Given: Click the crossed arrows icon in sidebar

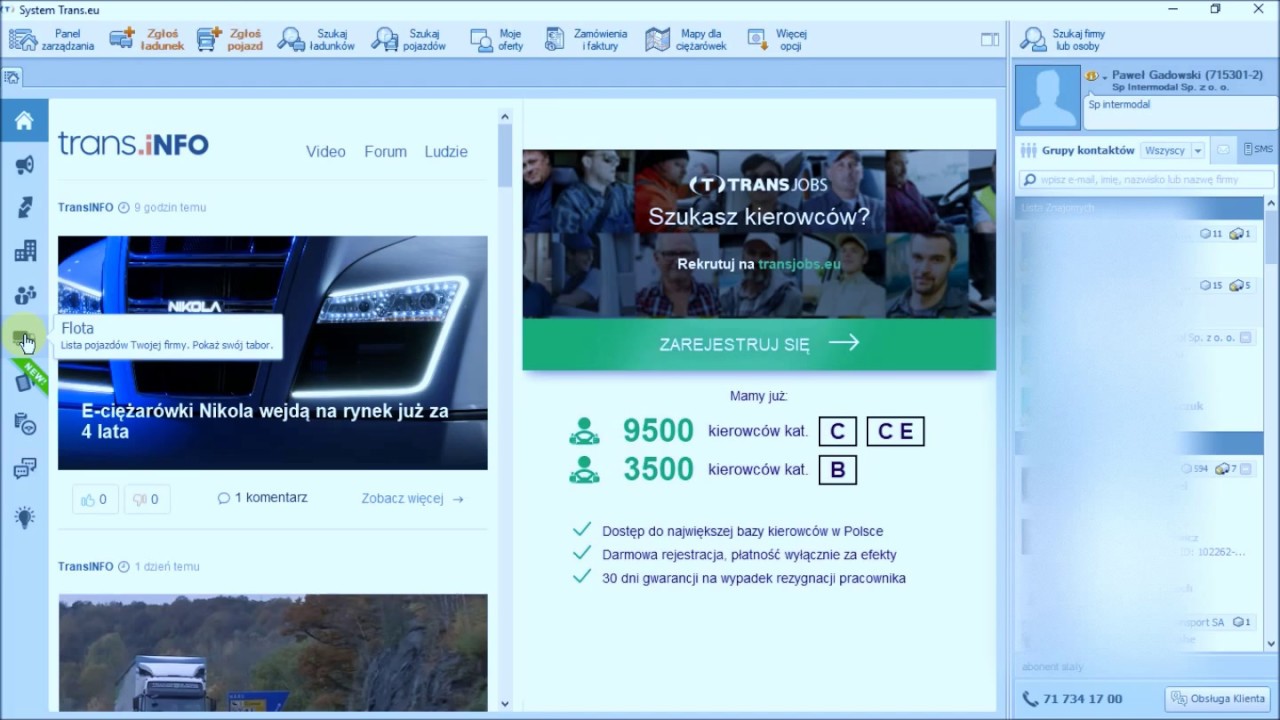Looking at the screenshot, I should coord(24,208).
